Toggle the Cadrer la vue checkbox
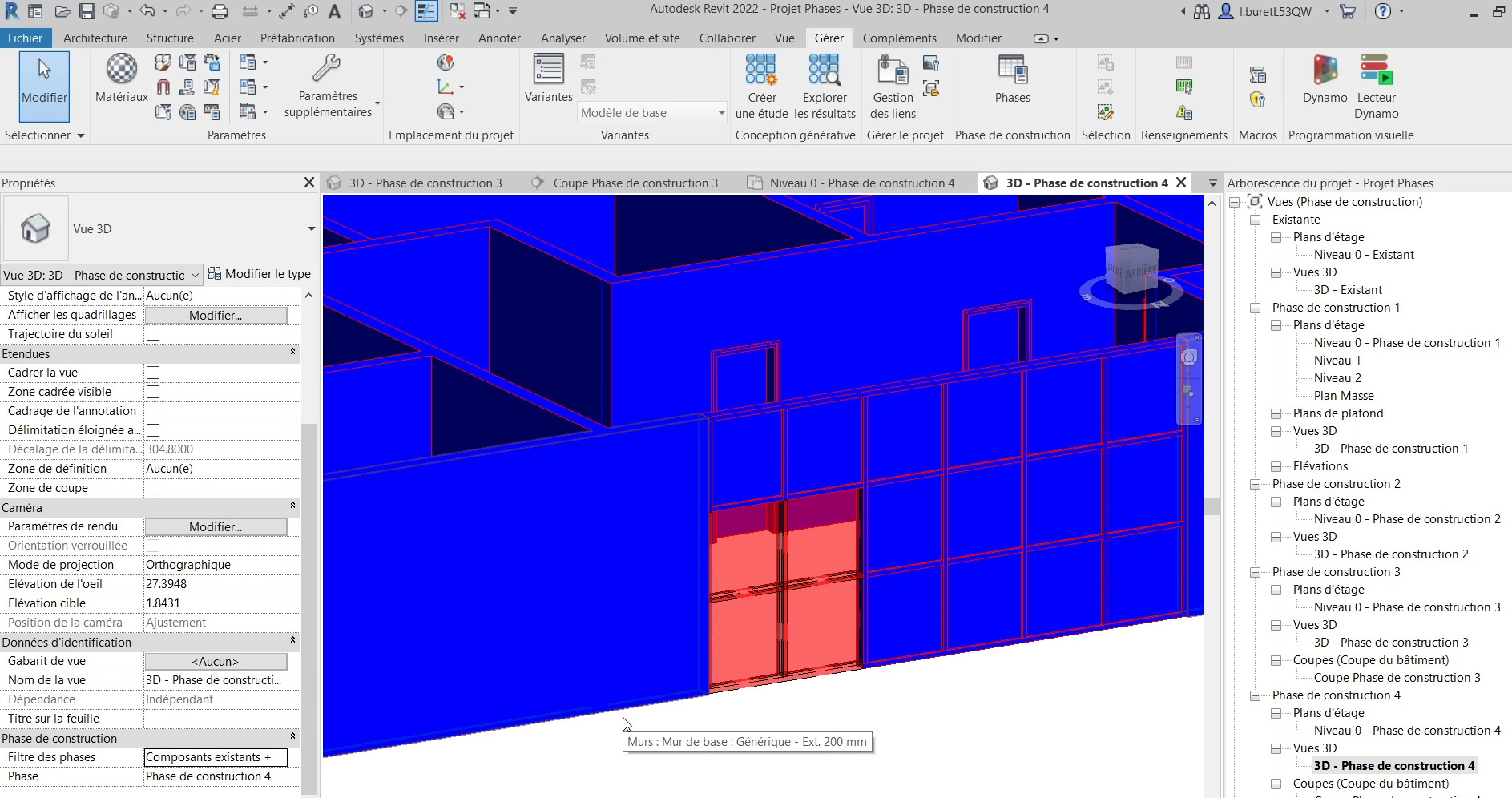This screenshot has width=1512, height=798. (x=153, y=373)
